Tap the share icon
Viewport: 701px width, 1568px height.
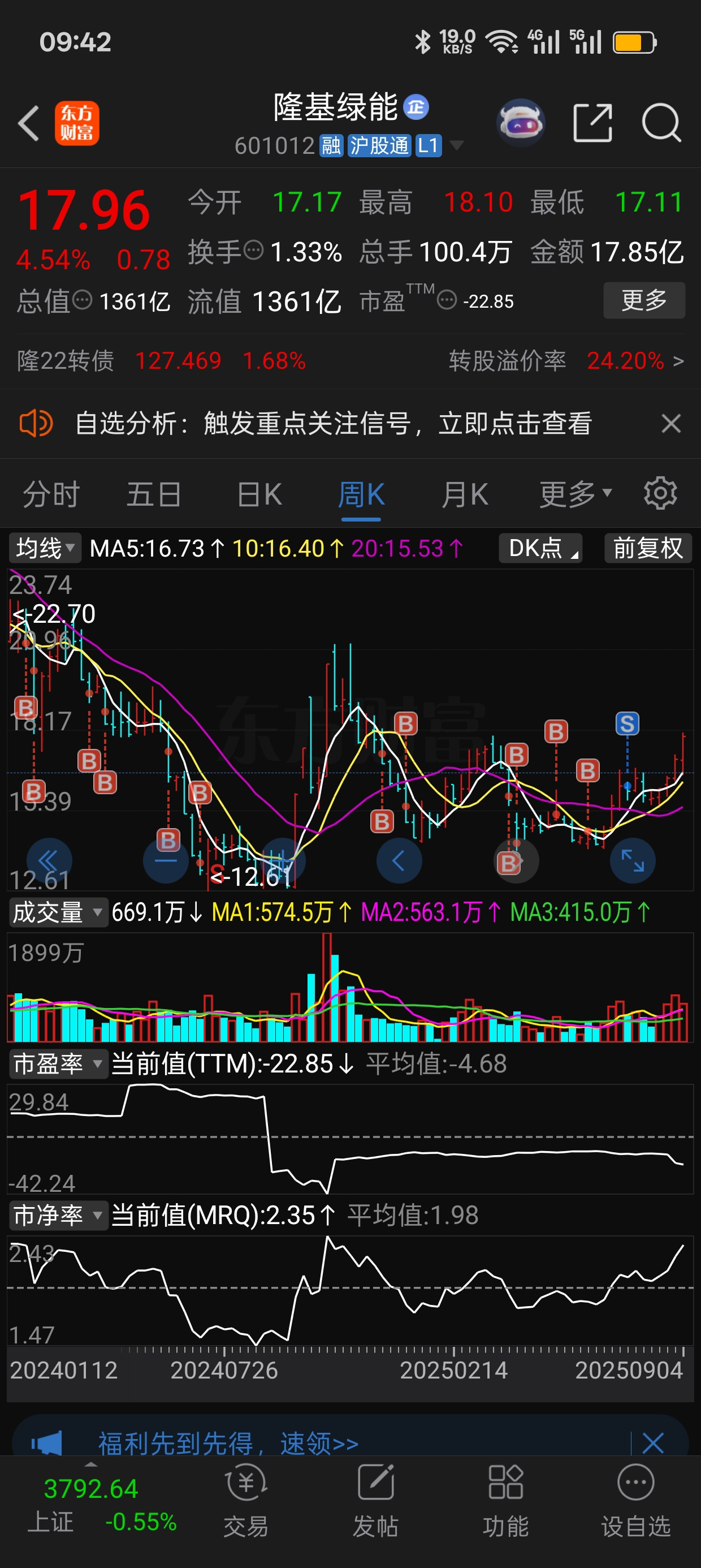tap(592, 123)
